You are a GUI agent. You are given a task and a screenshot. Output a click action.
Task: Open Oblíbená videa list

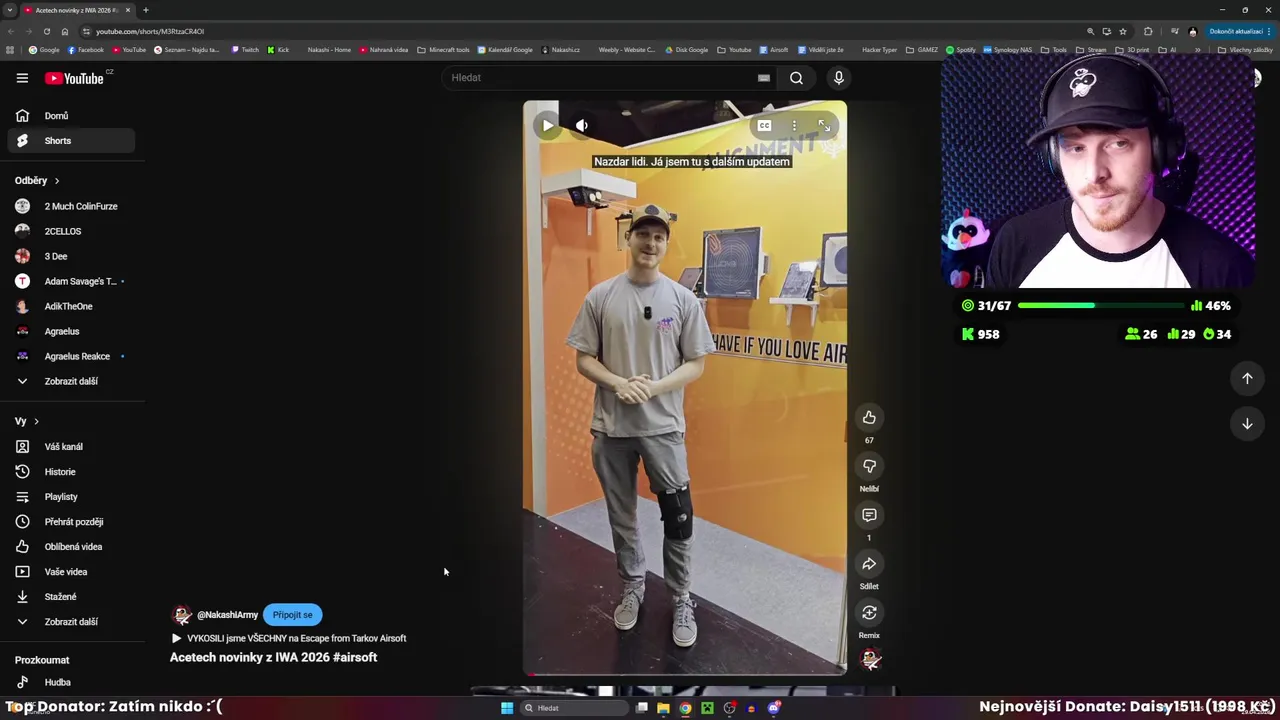[x=71, y=547]
